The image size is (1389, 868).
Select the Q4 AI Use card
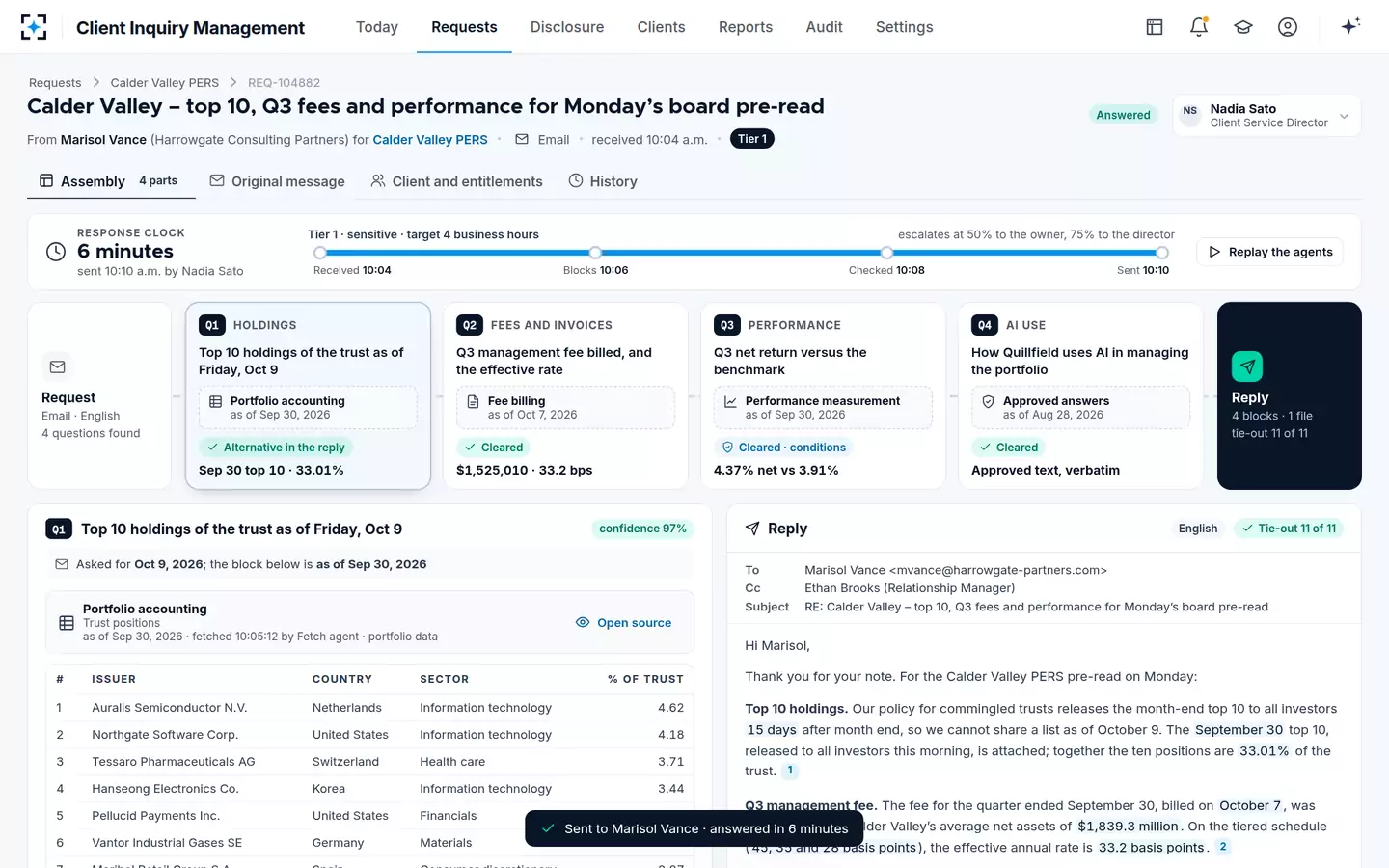(x=1080, y=395)
